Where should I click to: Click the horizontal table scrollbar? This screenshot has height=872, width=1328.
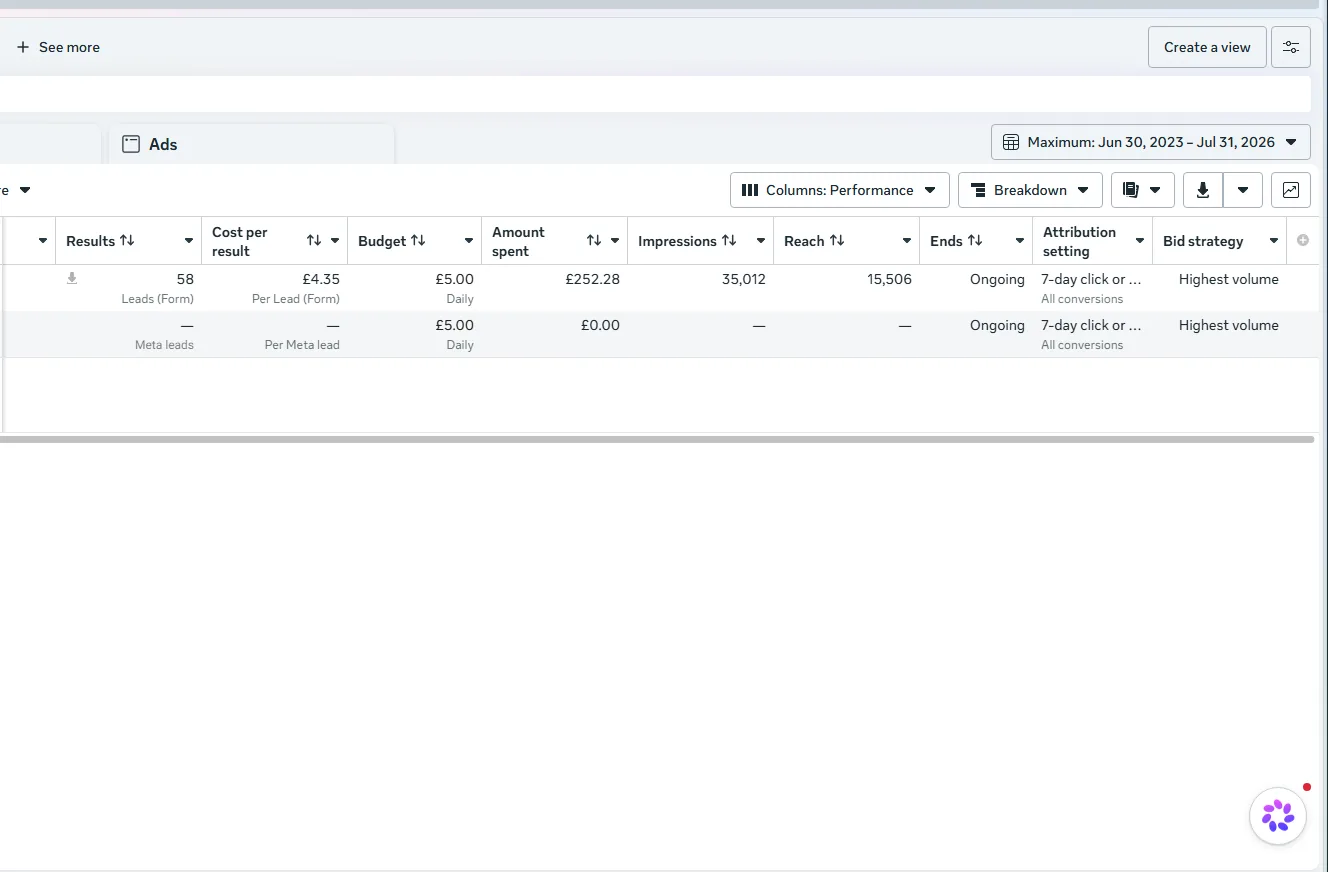[x=657, y=439]
